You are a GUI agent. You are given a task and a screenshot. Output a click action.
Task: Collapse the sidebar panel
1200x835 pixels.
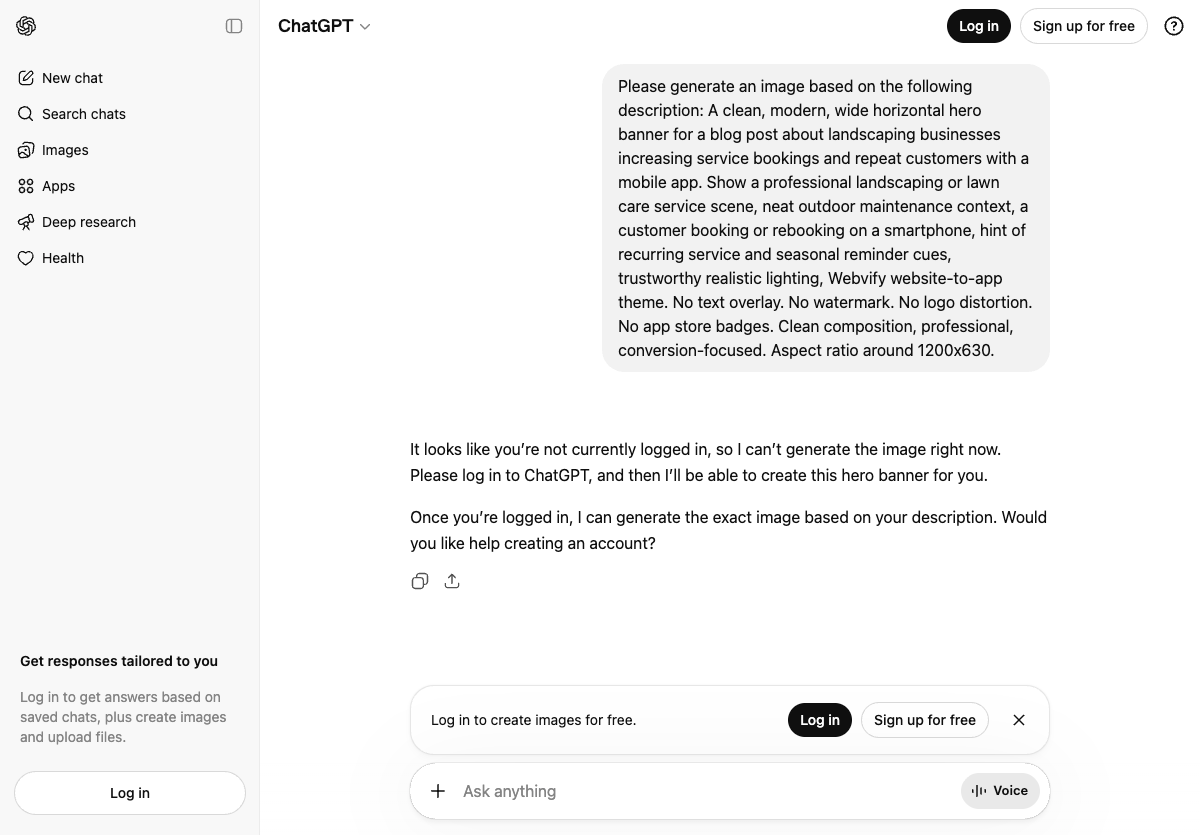click(233, 26)
